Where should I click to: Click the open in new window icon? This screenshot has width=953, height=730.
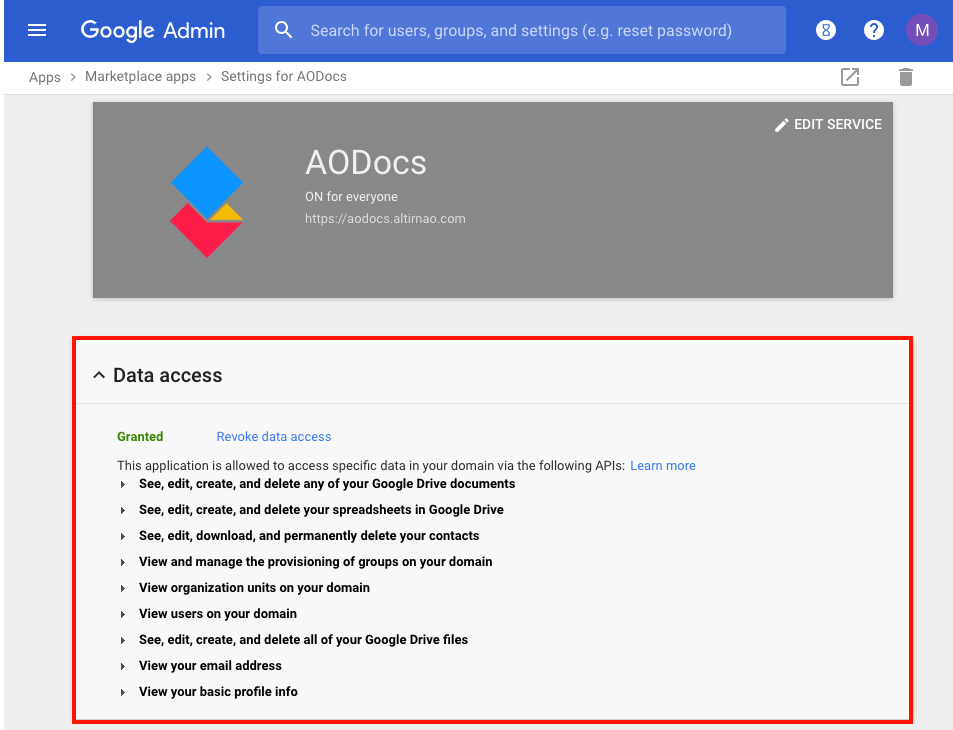(850, 77)
